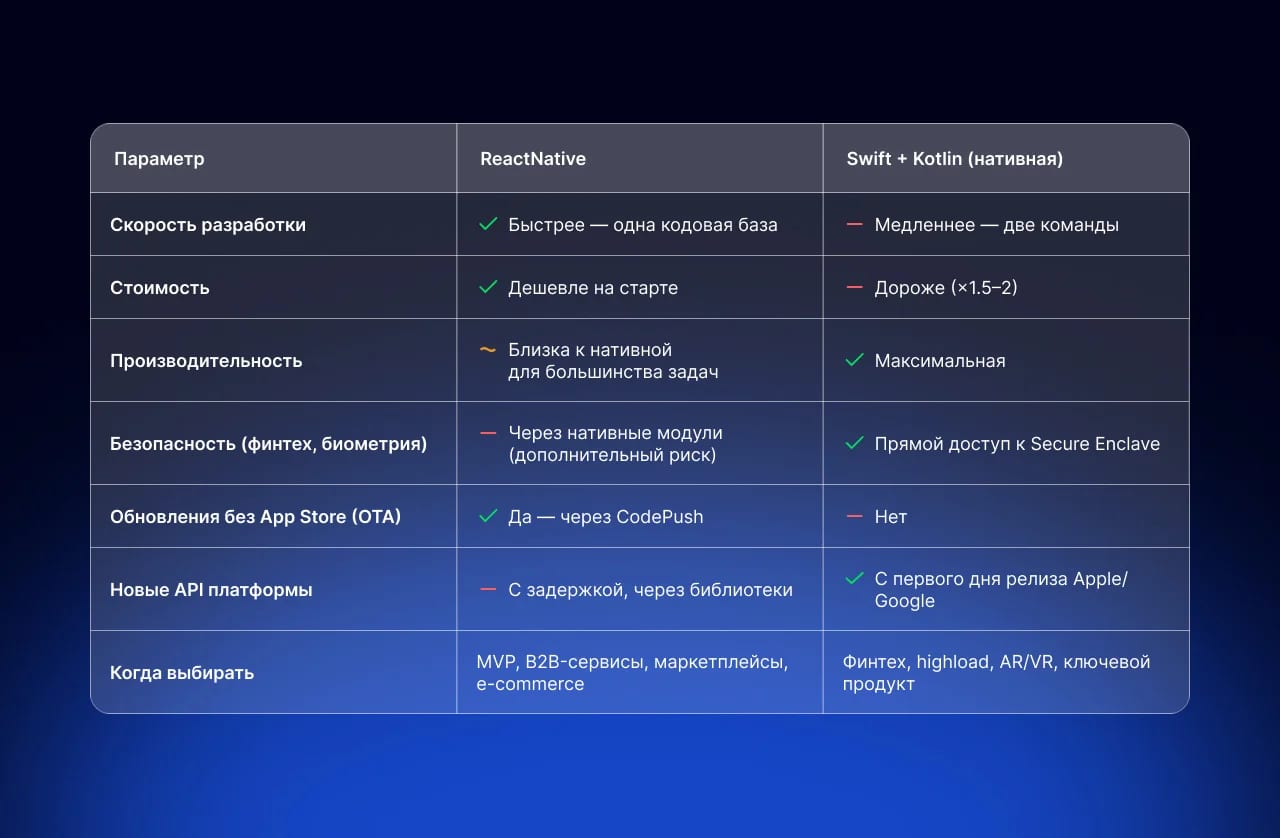Screen dimensions: 1280x838
Task: Click the text 'Максимальная'
Action: coord(940,360)
